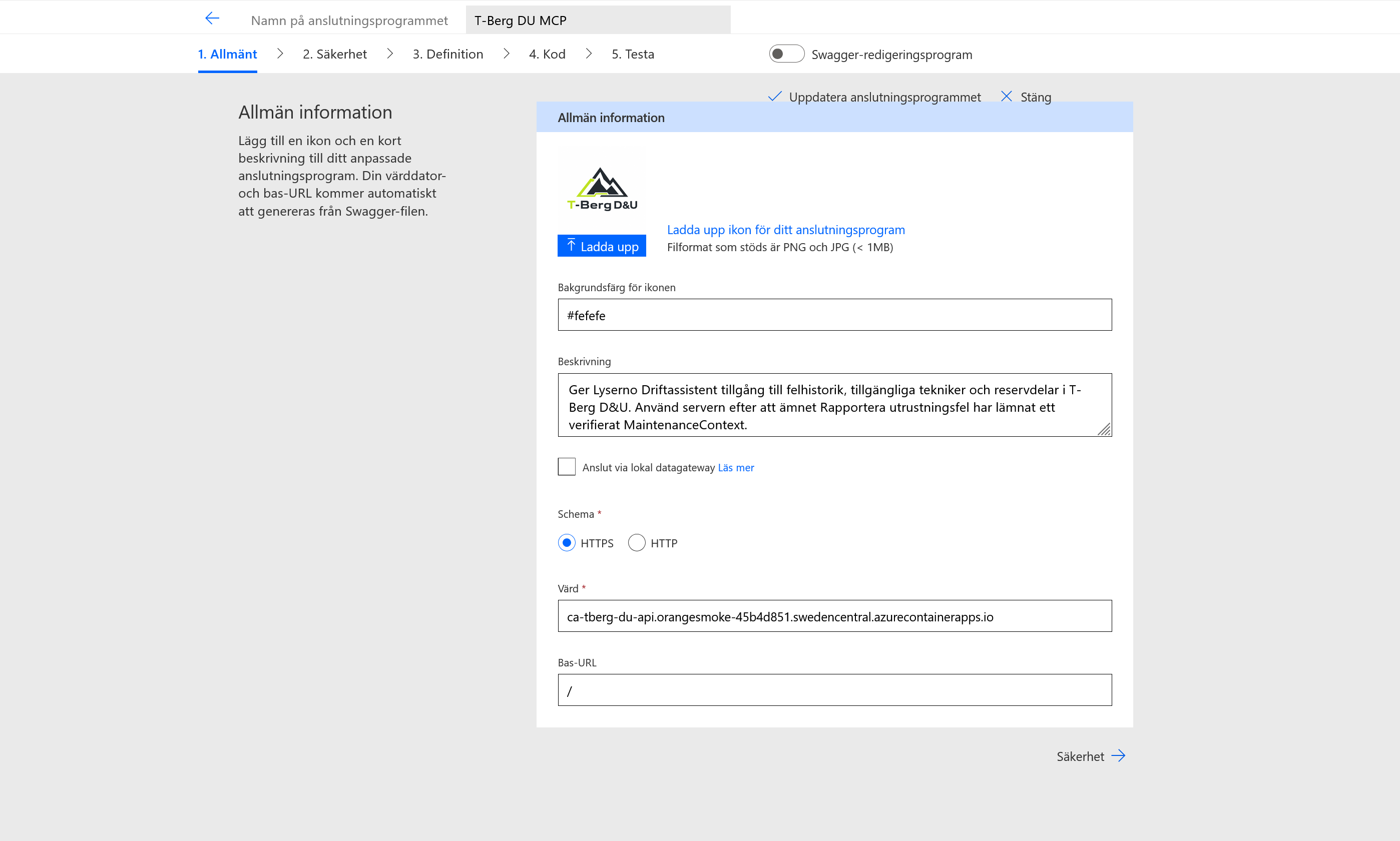
Task: Go to the 2. Säkerhet step tab
Action: [x=334, y=54]
